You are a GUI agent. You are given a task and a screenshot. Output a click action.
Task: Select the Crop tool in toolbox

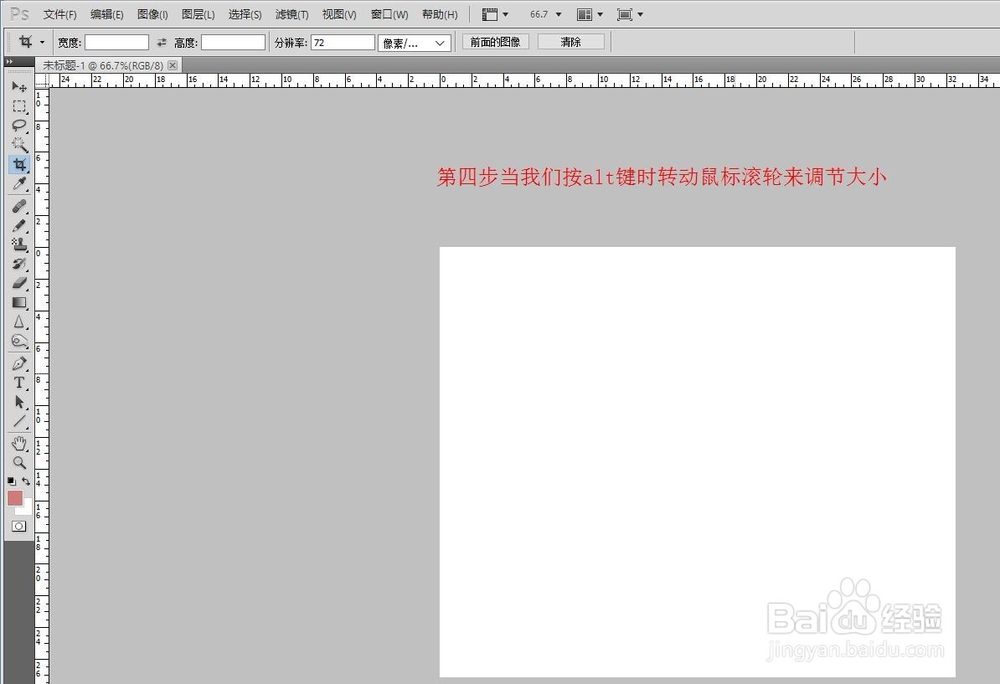pyautogui.click(x=19, y=164)
